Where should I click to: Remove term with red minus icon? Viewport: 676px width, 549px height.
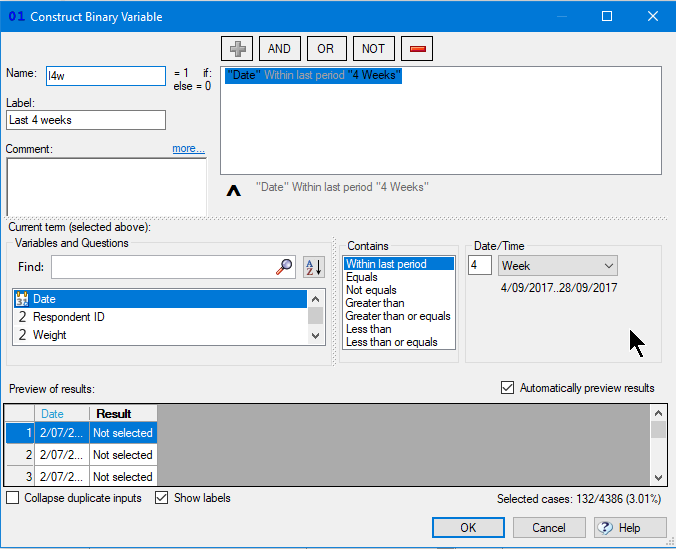(417, 49)
